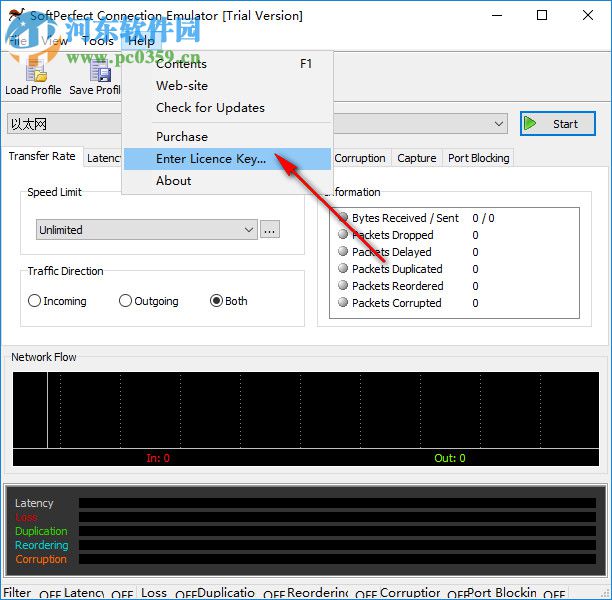Viewport: 612px width, 600px height.
Task: Click the Load Profile toolbar icon
Action: (x=36, y=71)
